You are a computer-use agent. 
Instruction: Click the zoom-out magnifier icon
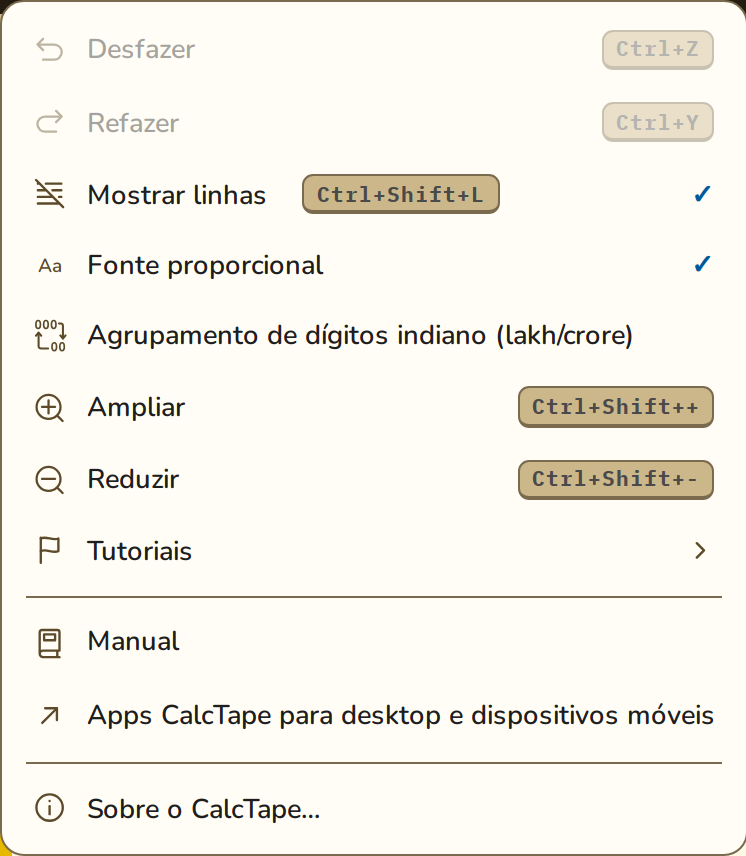50,480
